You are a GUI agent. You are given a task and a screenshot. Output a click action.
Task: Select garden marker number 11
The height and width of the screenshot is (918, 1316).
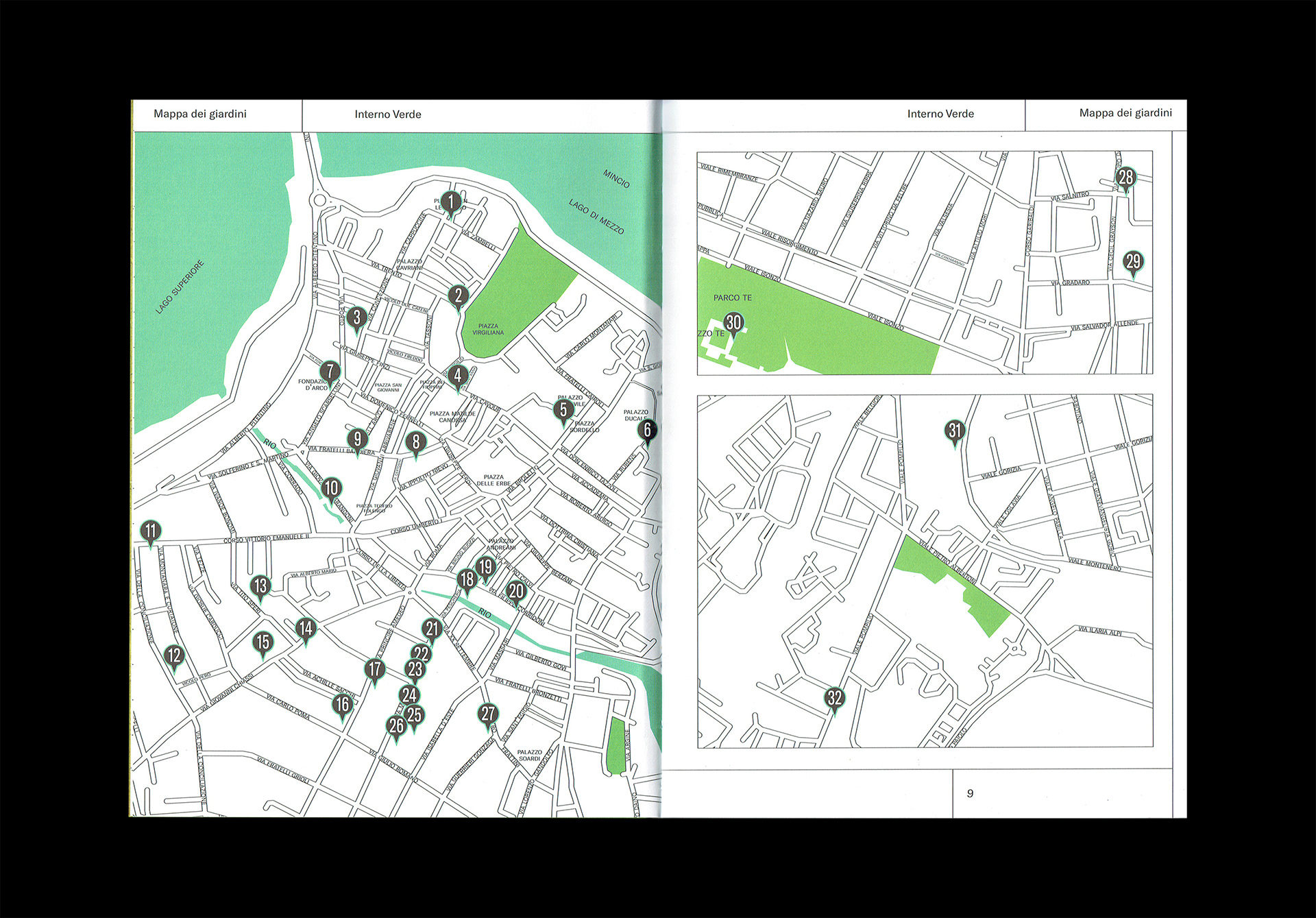pyautogui.click(x=151, y=531)
